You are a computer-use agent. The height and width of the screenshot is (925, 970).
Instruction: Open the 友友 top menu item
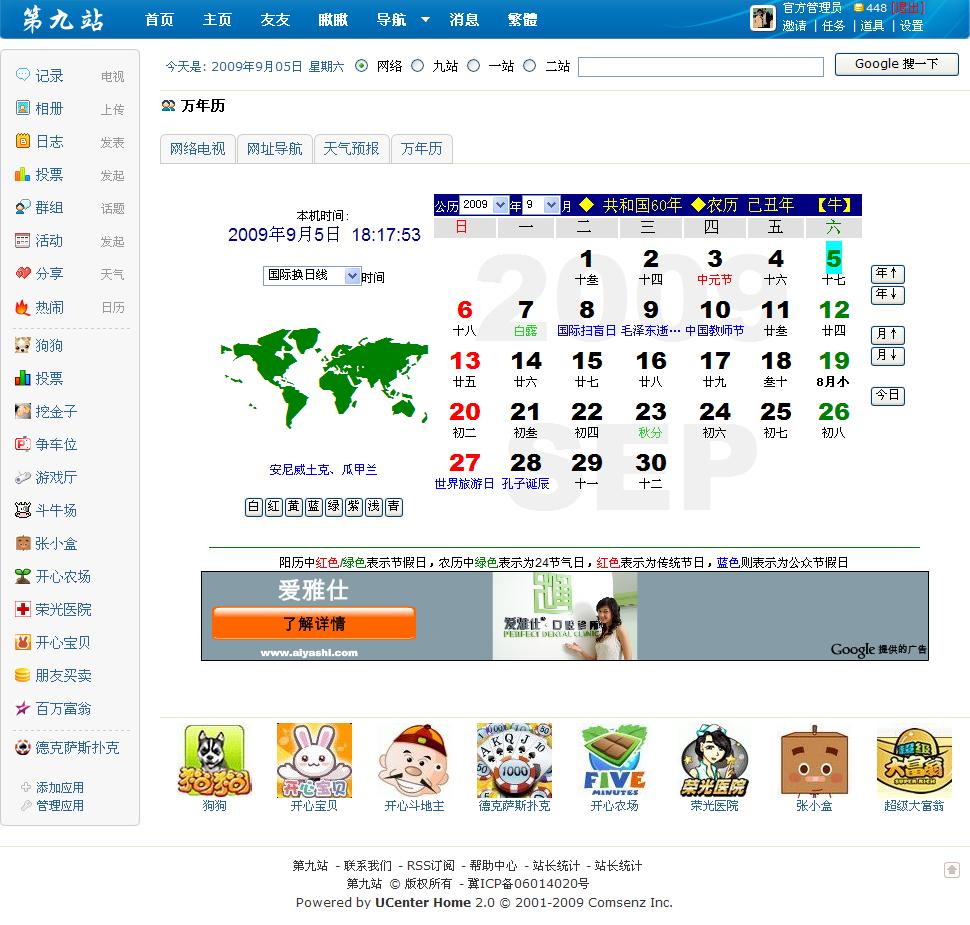click(x=275, y=20)
